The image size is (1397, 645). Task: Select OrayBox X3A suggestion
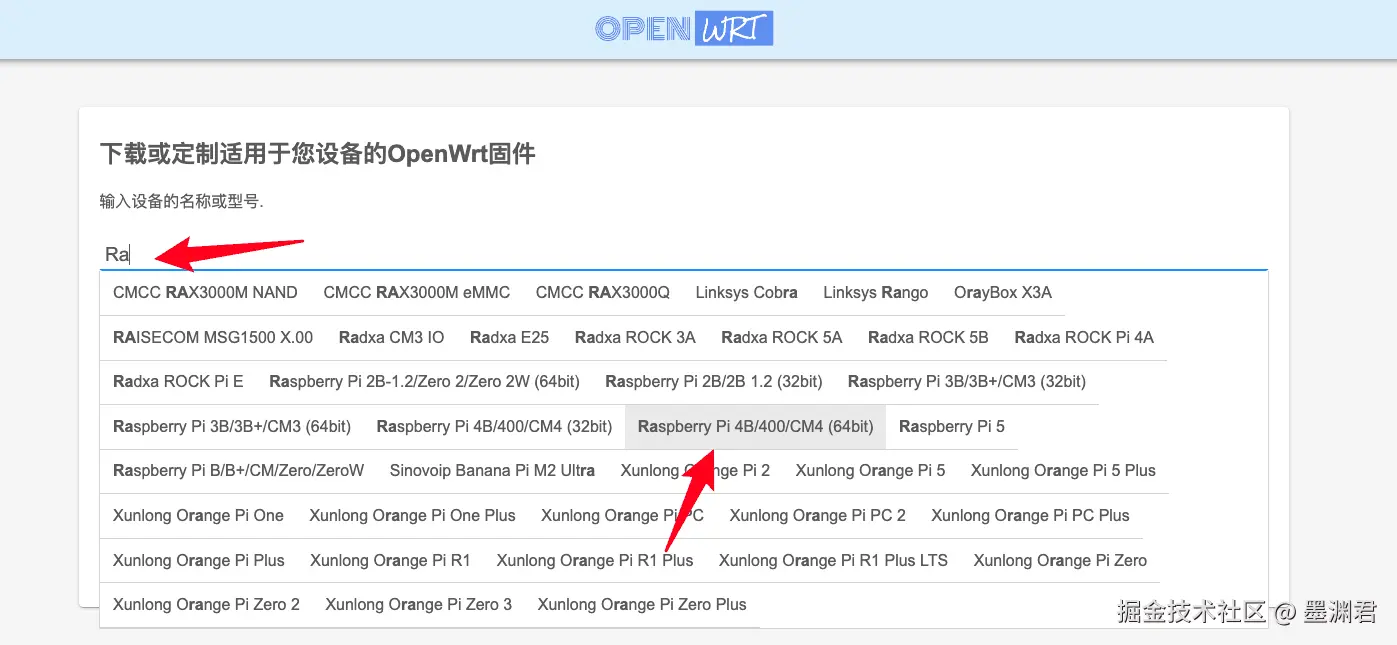pyautogui.click(x=1003, y=293)
